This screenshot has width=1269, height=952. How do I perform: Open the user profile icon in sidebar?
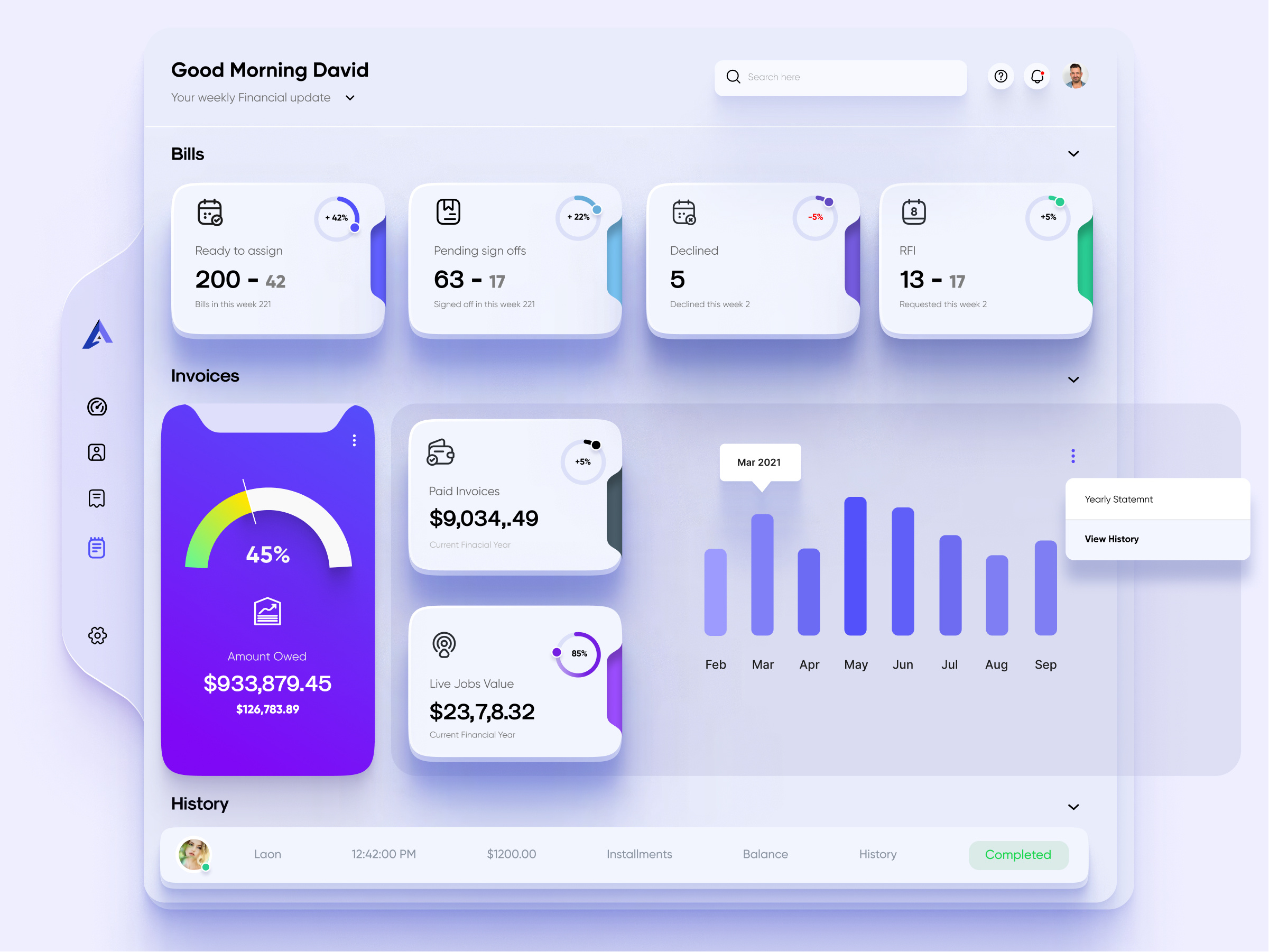tap(97, 452)
